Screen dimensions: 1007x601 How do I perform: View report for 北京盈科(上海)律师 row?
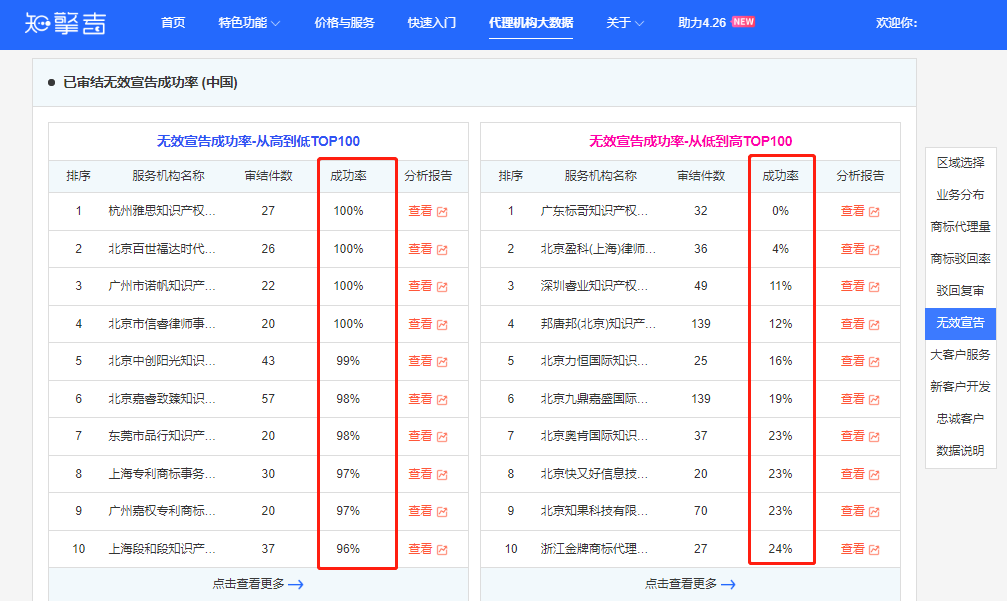click(860, 248)
